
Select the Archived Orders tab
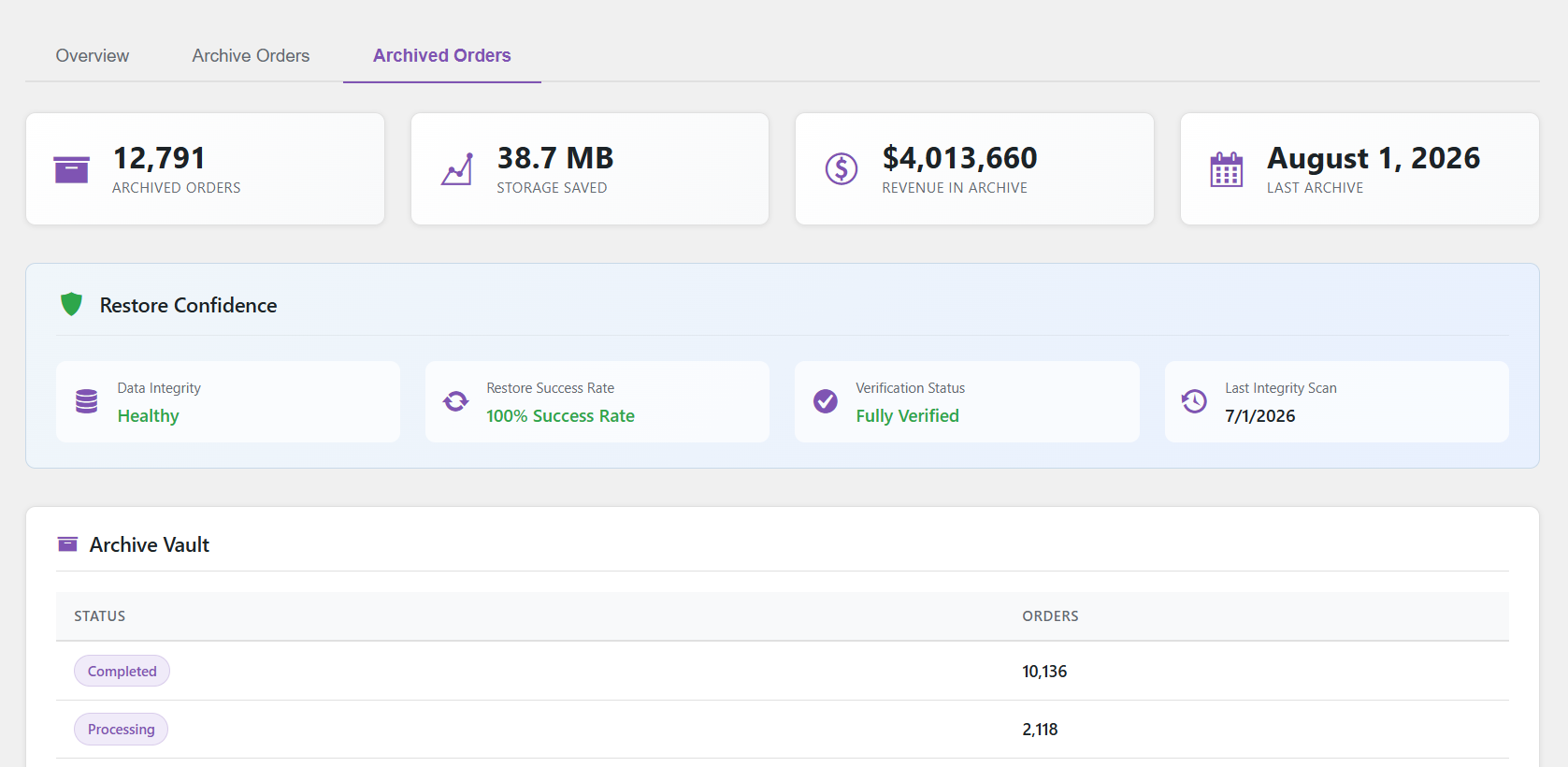tap(442, 55)
